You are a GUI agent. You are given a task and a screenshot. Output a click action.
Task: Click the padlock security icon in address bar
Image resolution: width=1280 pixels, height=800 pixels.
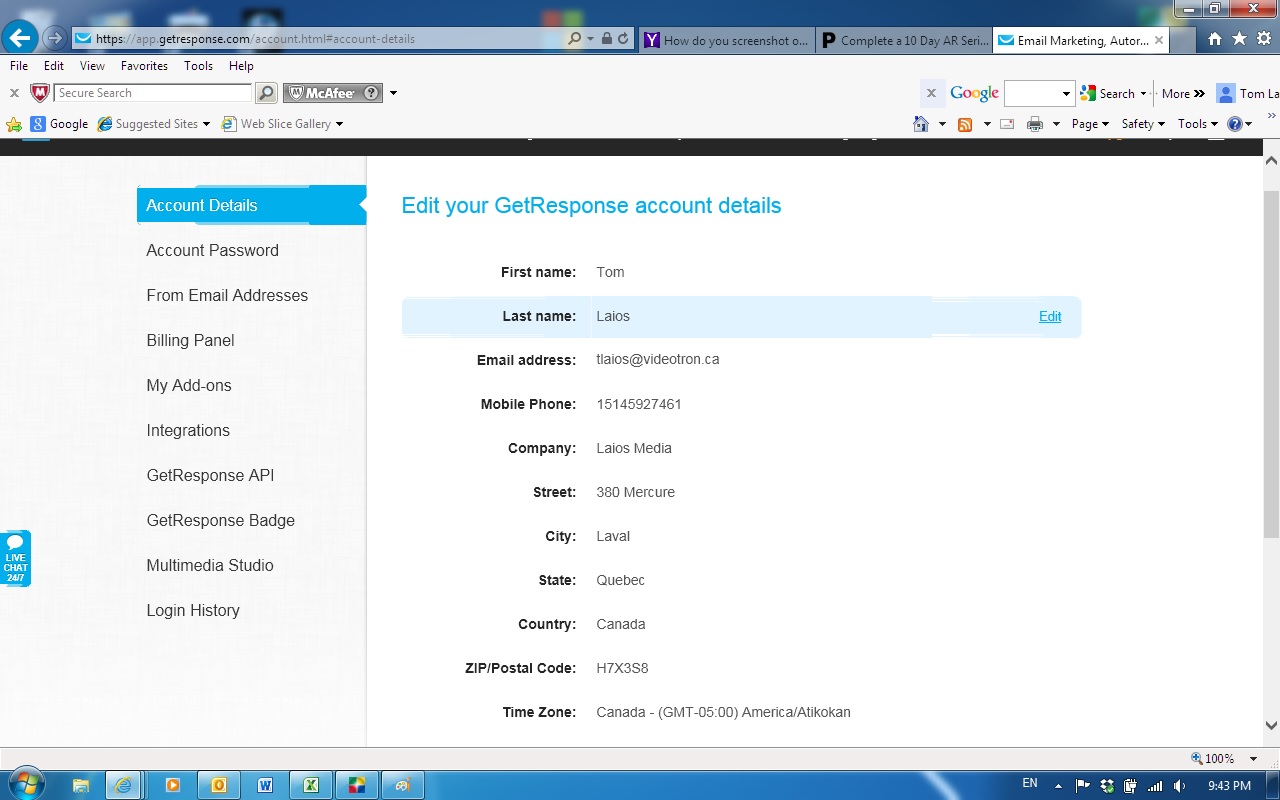[x=606, y=39]
